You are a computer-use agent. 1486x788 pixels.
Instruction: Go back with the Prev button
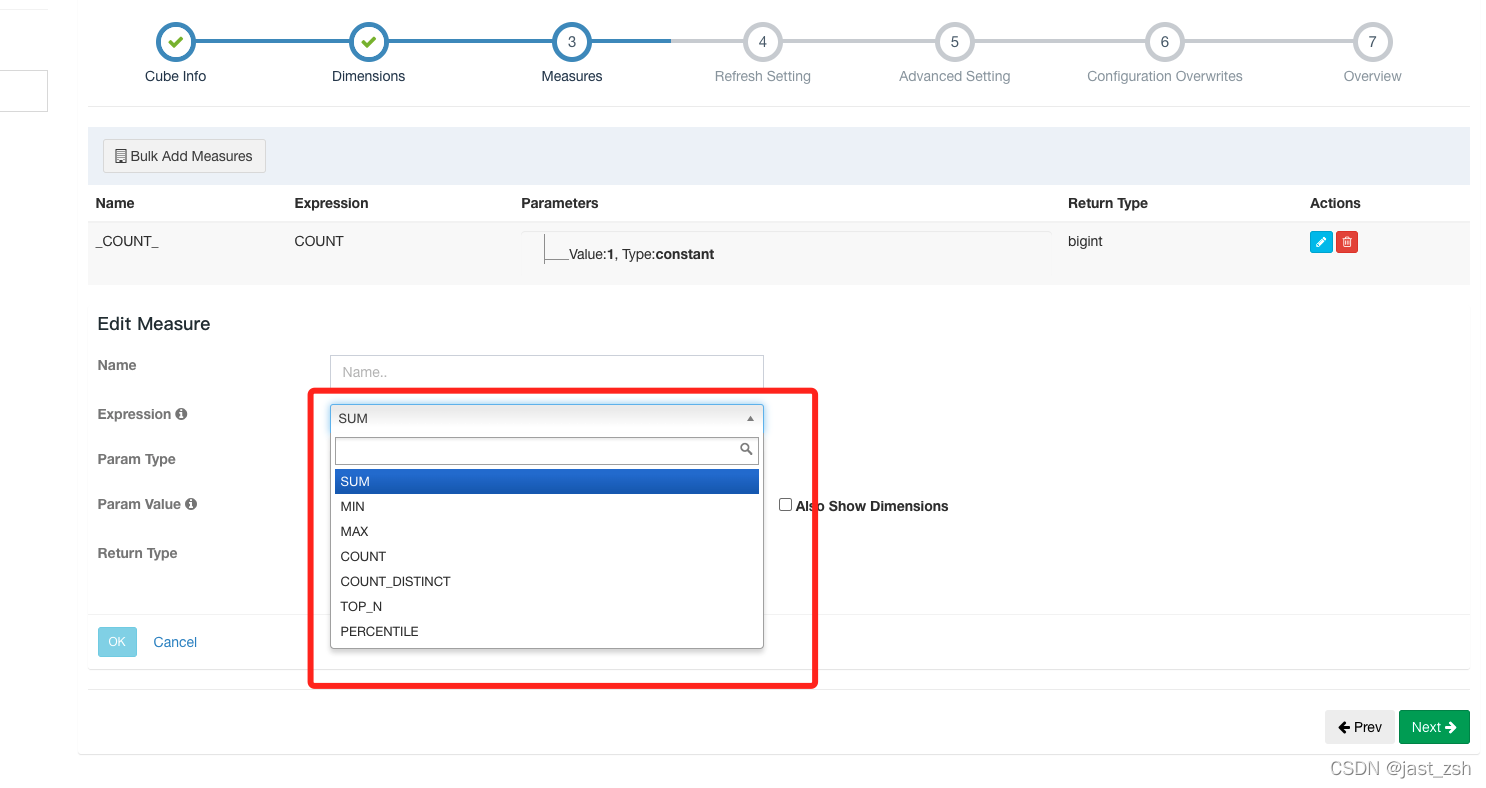1360,727
